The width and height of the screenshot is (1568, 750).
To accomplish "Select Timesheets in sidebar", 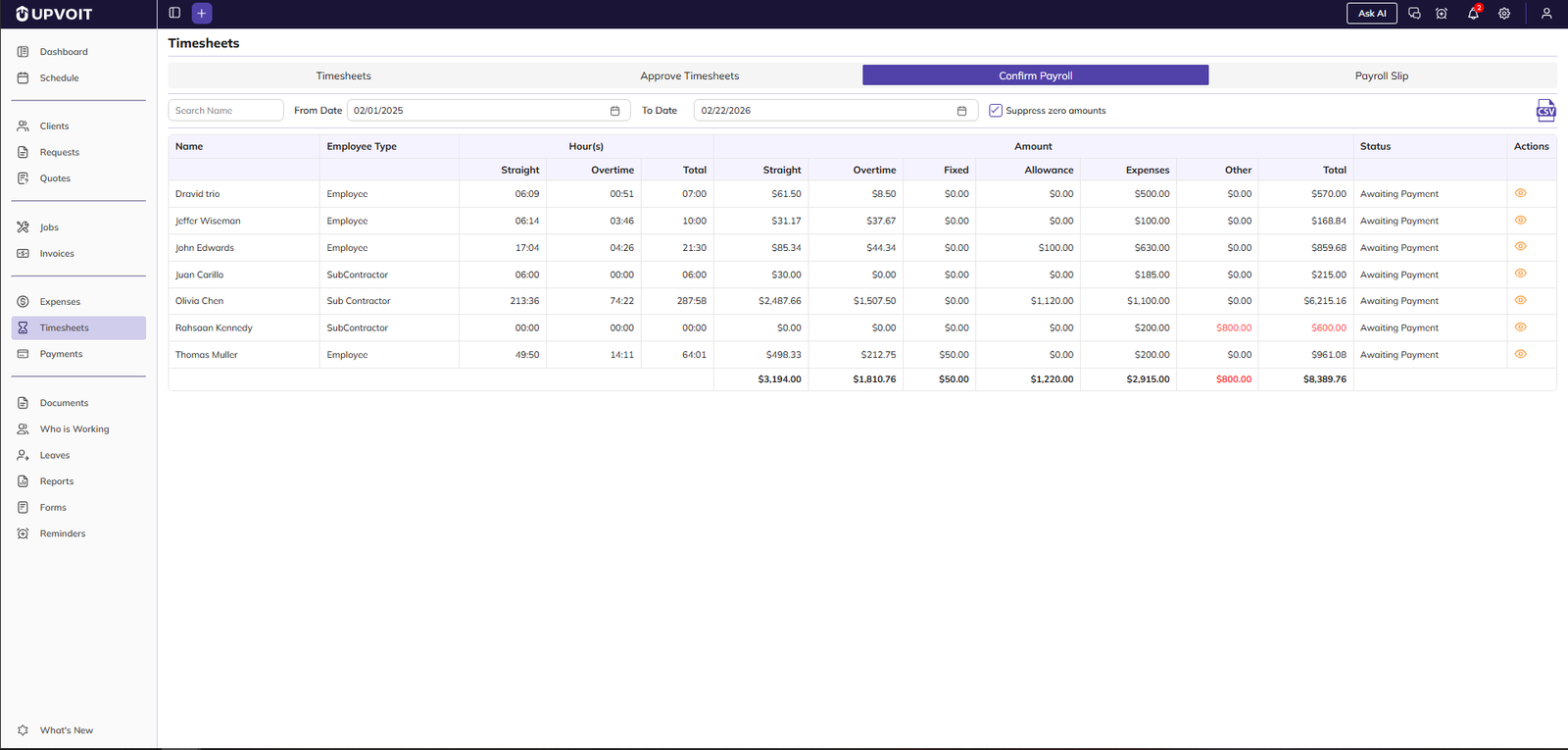I will 78,327.
